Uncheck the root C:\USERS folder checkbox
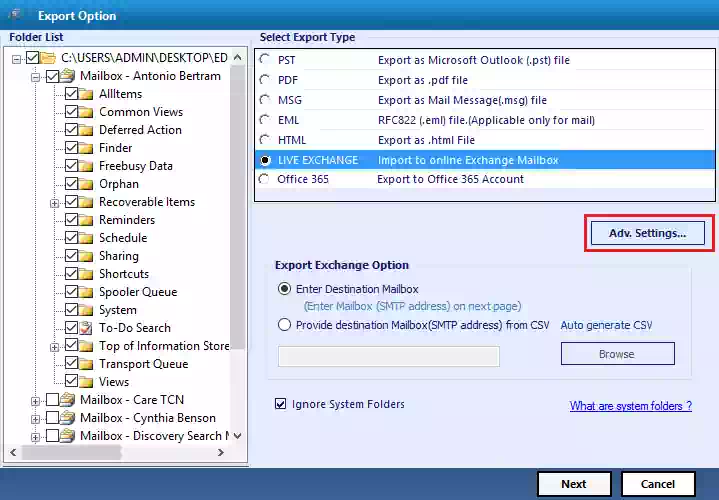 click(x=33, y=57)
